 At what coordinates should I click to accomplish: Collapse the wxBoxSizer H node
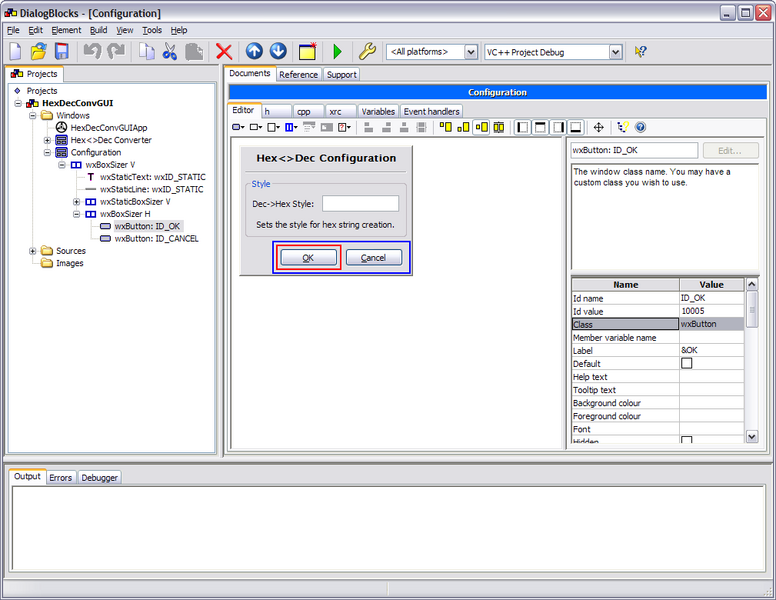pyautogui.click(x=77, y=214)
